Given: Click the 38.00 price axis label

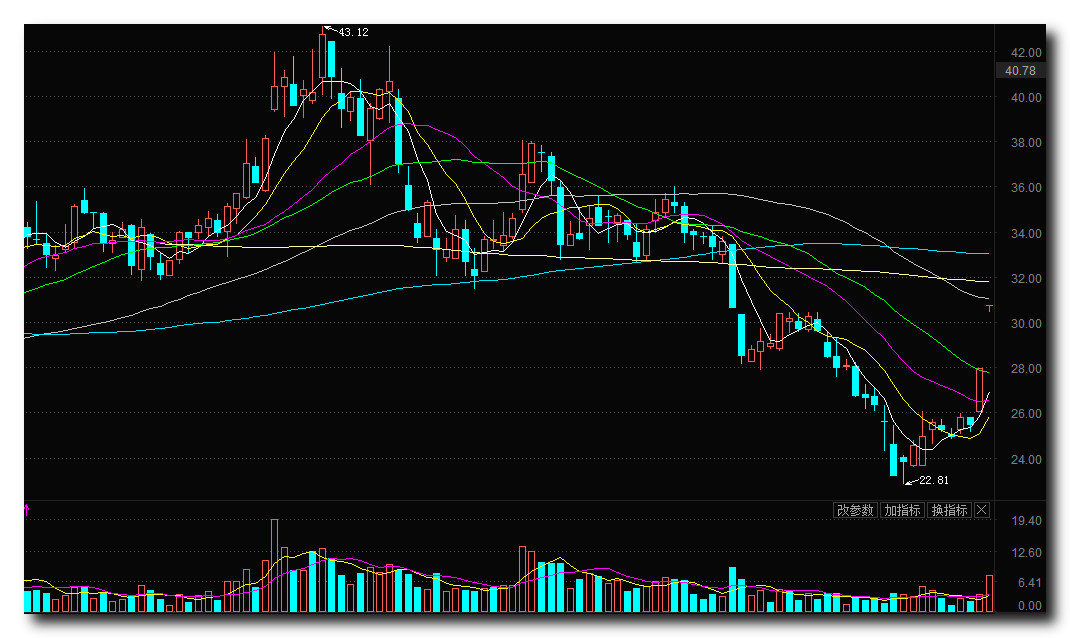Looking at the screenshot, I should tap(1026, 143).
